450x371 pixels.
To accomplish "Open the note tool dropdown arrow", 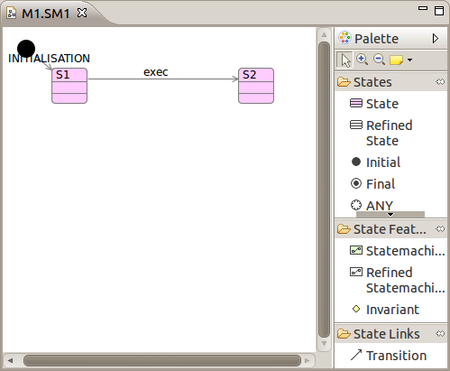I will 410,60.
